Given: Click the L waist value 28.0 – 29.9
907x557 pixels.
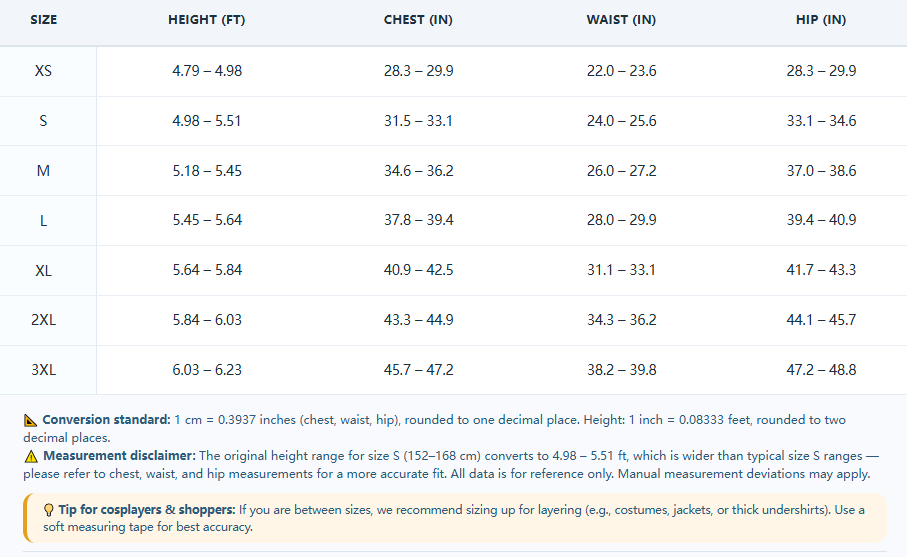Looking at the screenshot, I should point(621,220).
